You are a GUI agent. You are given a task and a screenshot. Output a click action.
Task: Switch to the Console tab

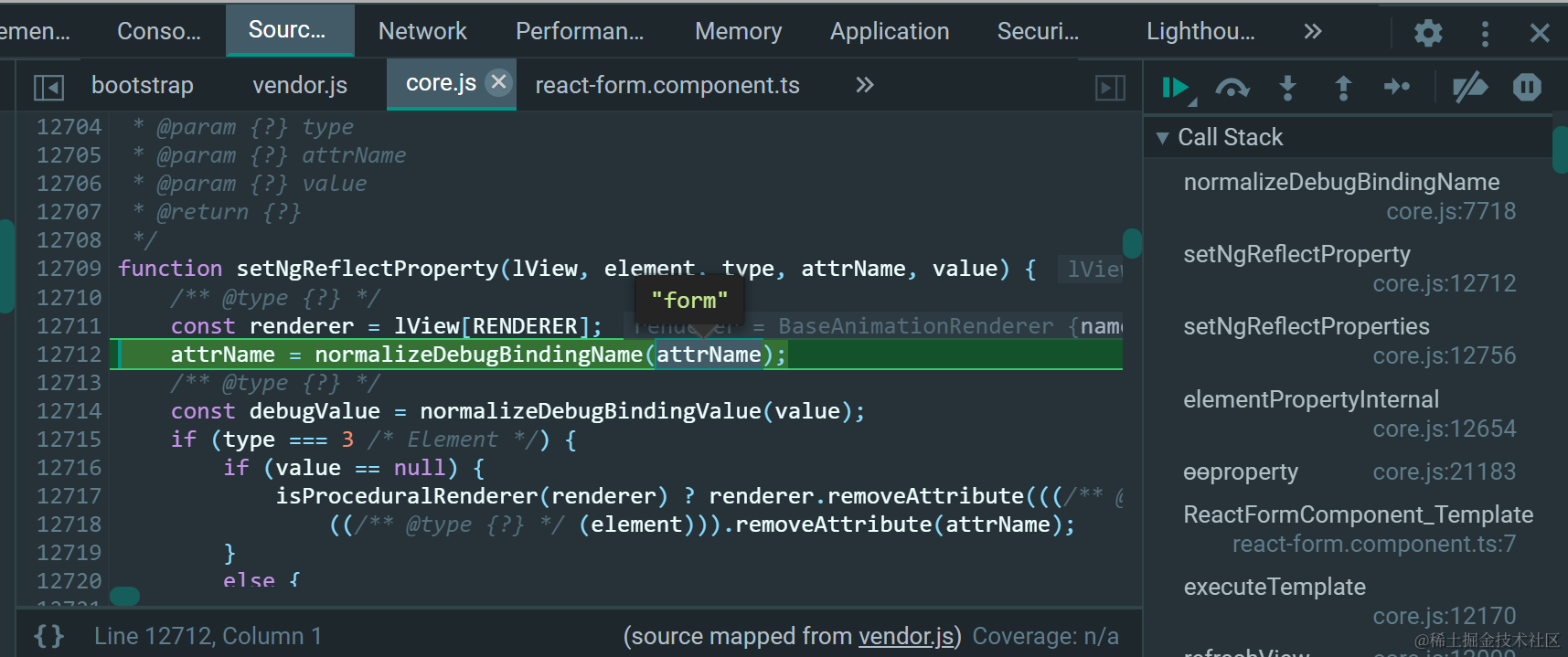pos(159,32)
